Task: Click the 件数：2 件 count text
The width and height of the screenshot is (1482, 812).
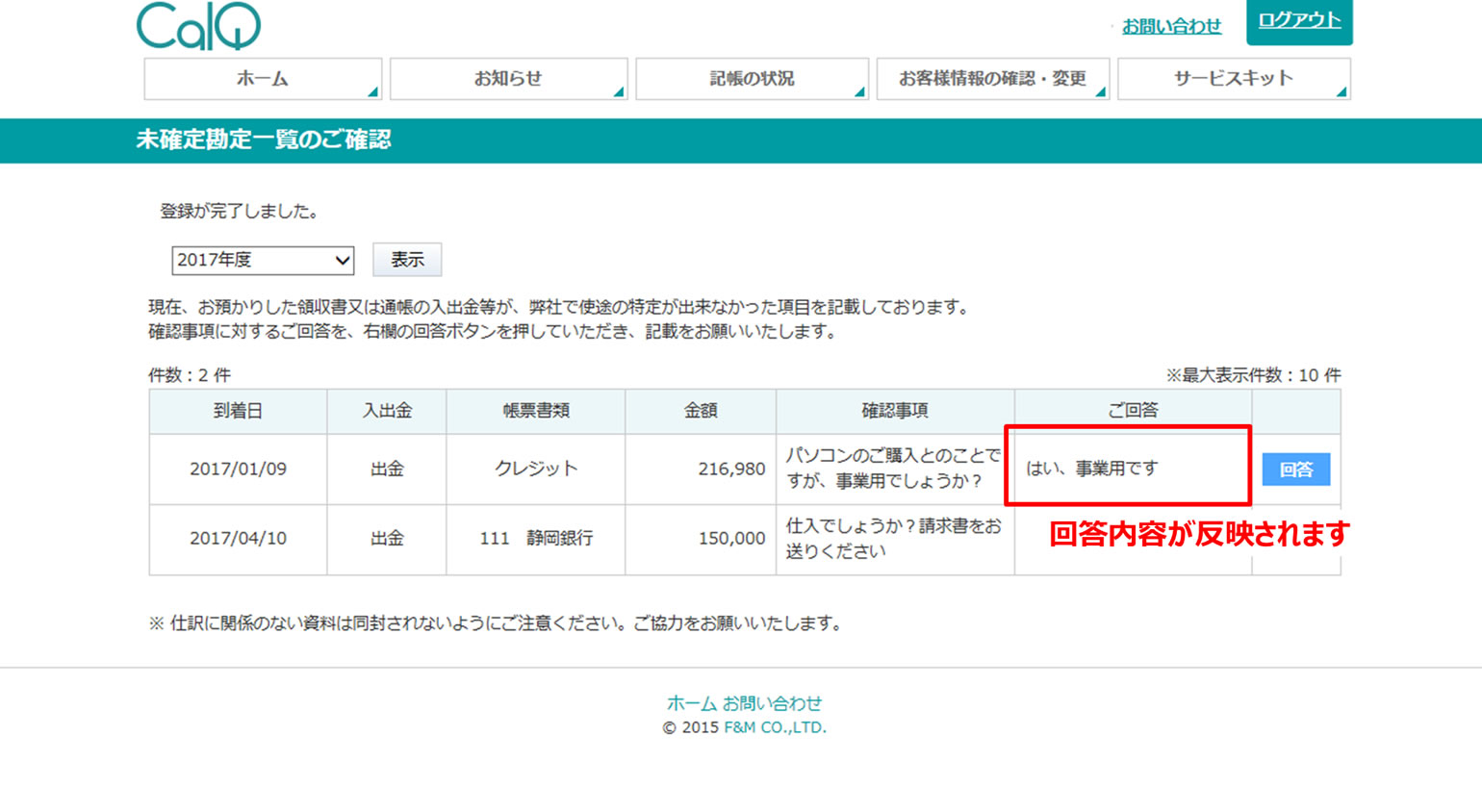Action: (x=190, y=375)
